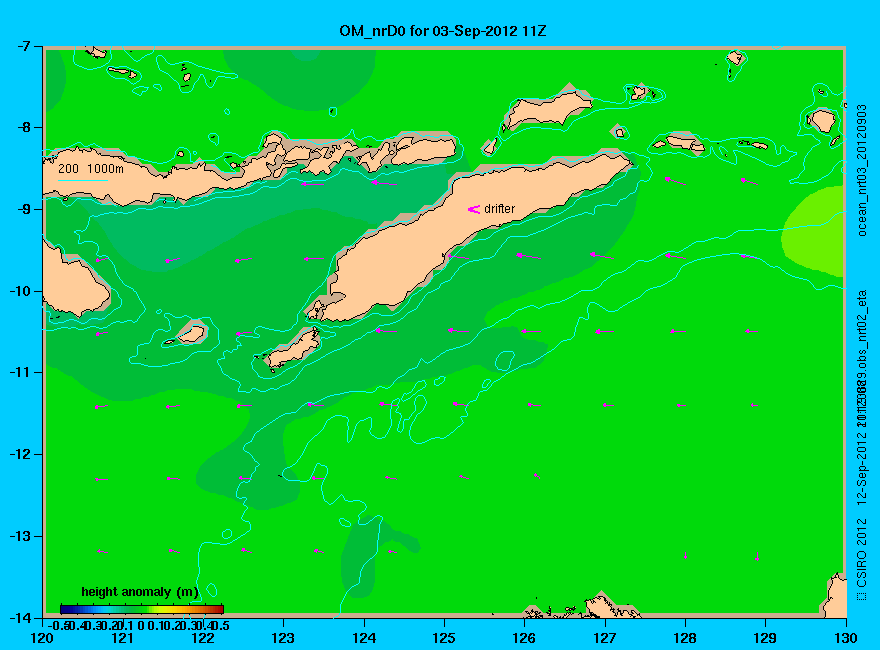The width and height of the screenshot is (880, 650).
Task: Click the latitude axis label -11
Action: click(22, 372)
